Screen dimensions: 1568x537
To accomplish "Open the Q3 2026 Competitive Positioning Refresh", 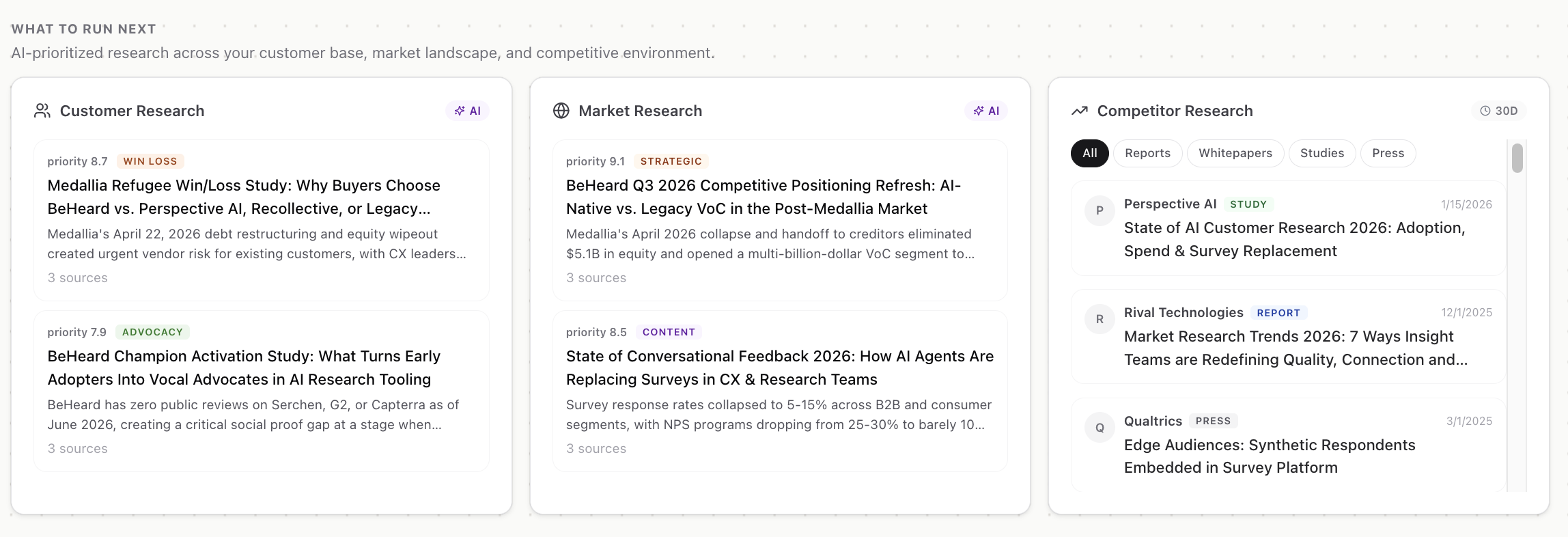I will [x=780, y=220].
